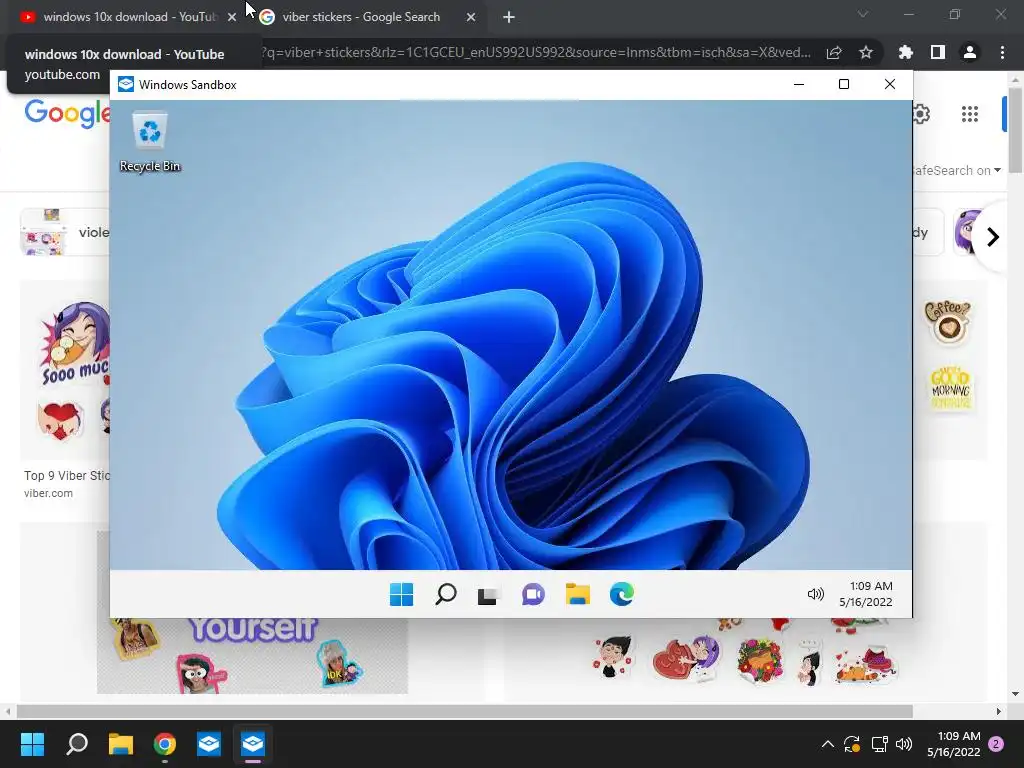Minimize the Windows Sandbox window
Viewport: 1024px width, 768px height.
tap(799, 84)
